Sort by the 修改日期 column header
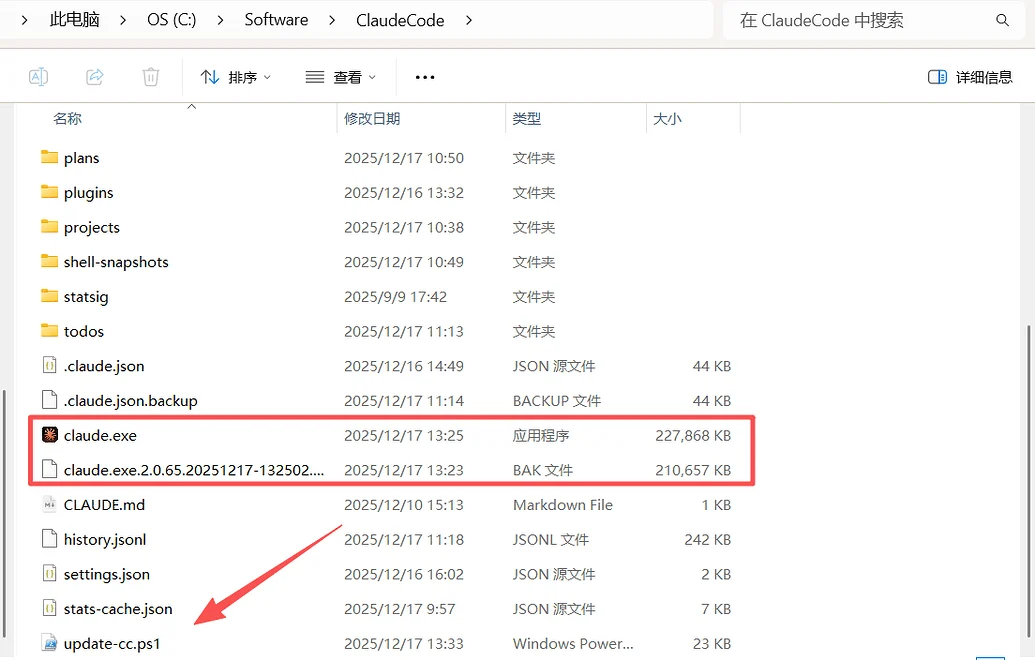Screen dimensions: 1035x660 [x=372, y=119]
